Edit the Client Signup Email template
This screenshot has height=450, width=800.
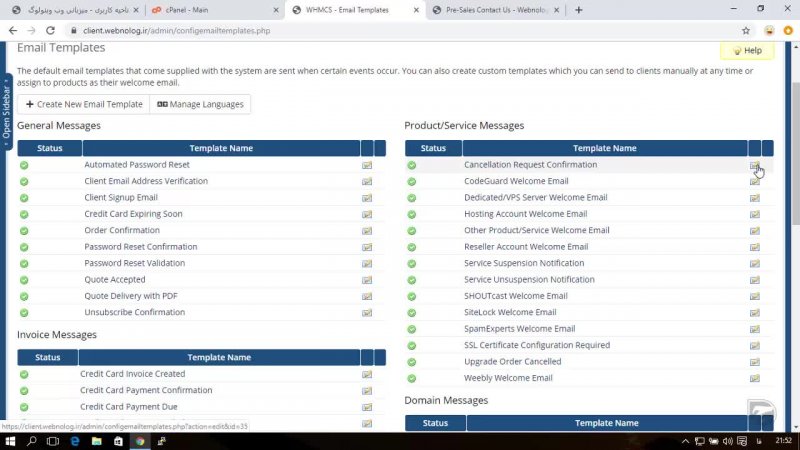point(367,197)
